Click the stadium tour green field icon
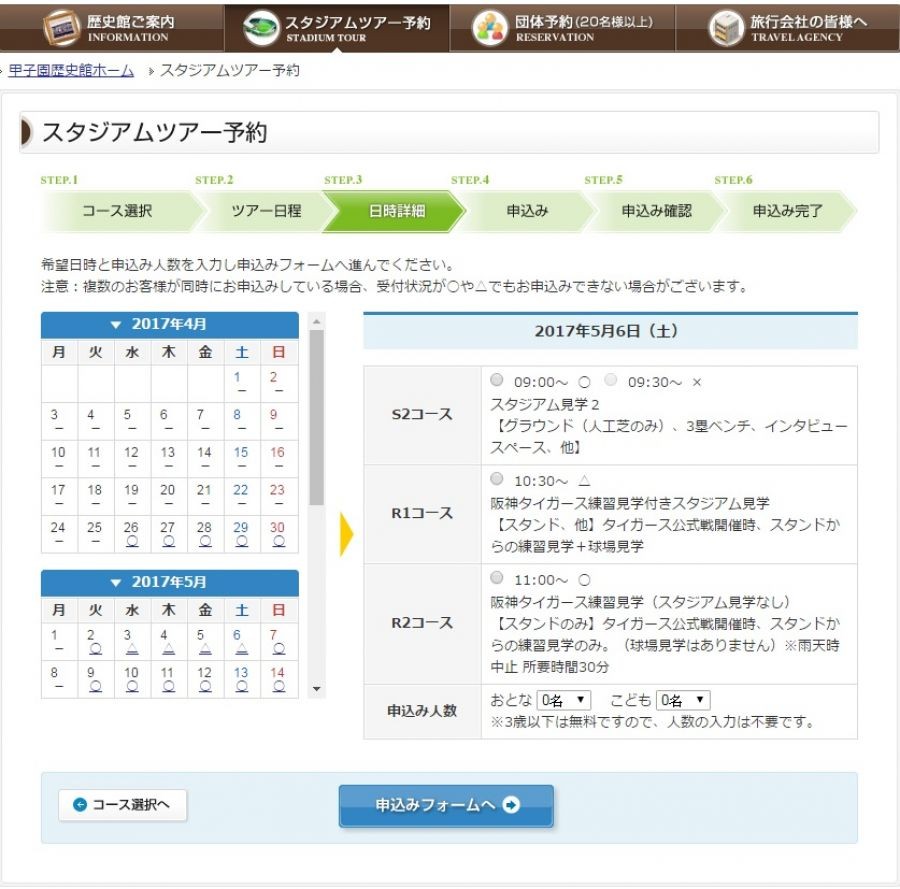This screenshot has width=900, height=889. 261,28
